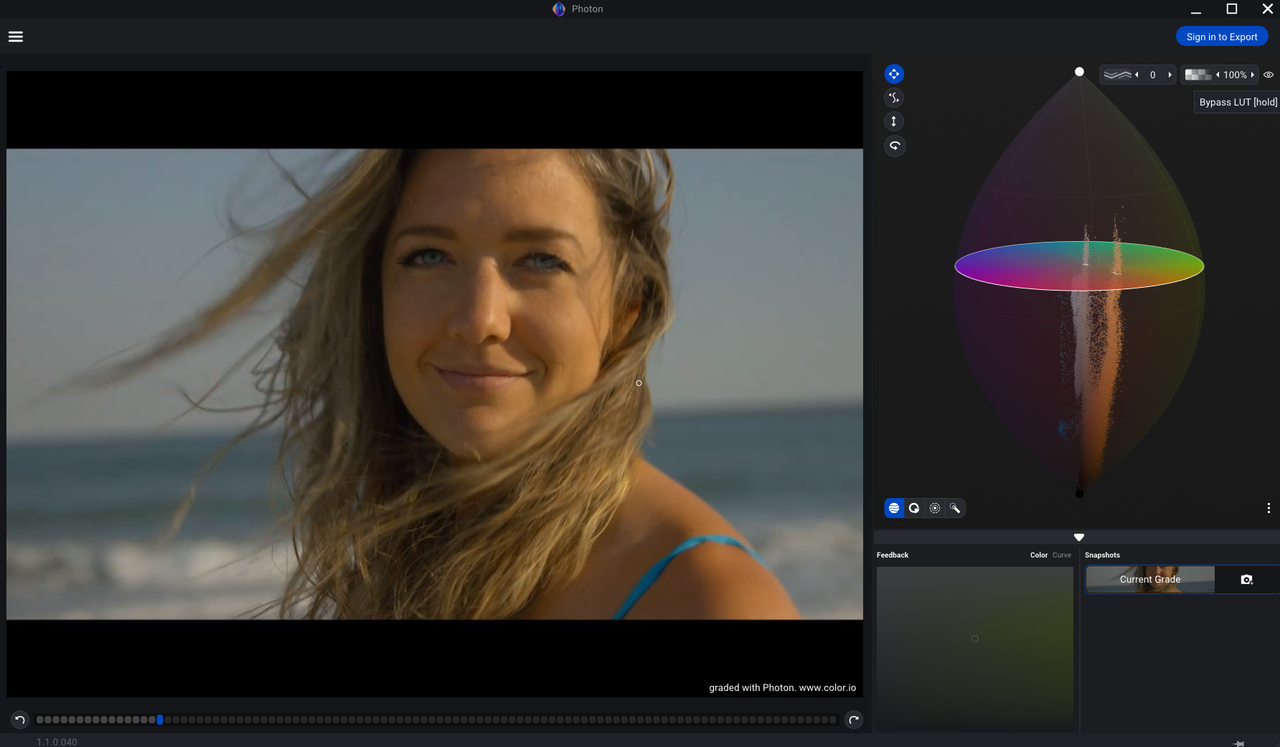Select the circular rotate view mode icon
Screen dimensions: 1280x747
(914, 508)
